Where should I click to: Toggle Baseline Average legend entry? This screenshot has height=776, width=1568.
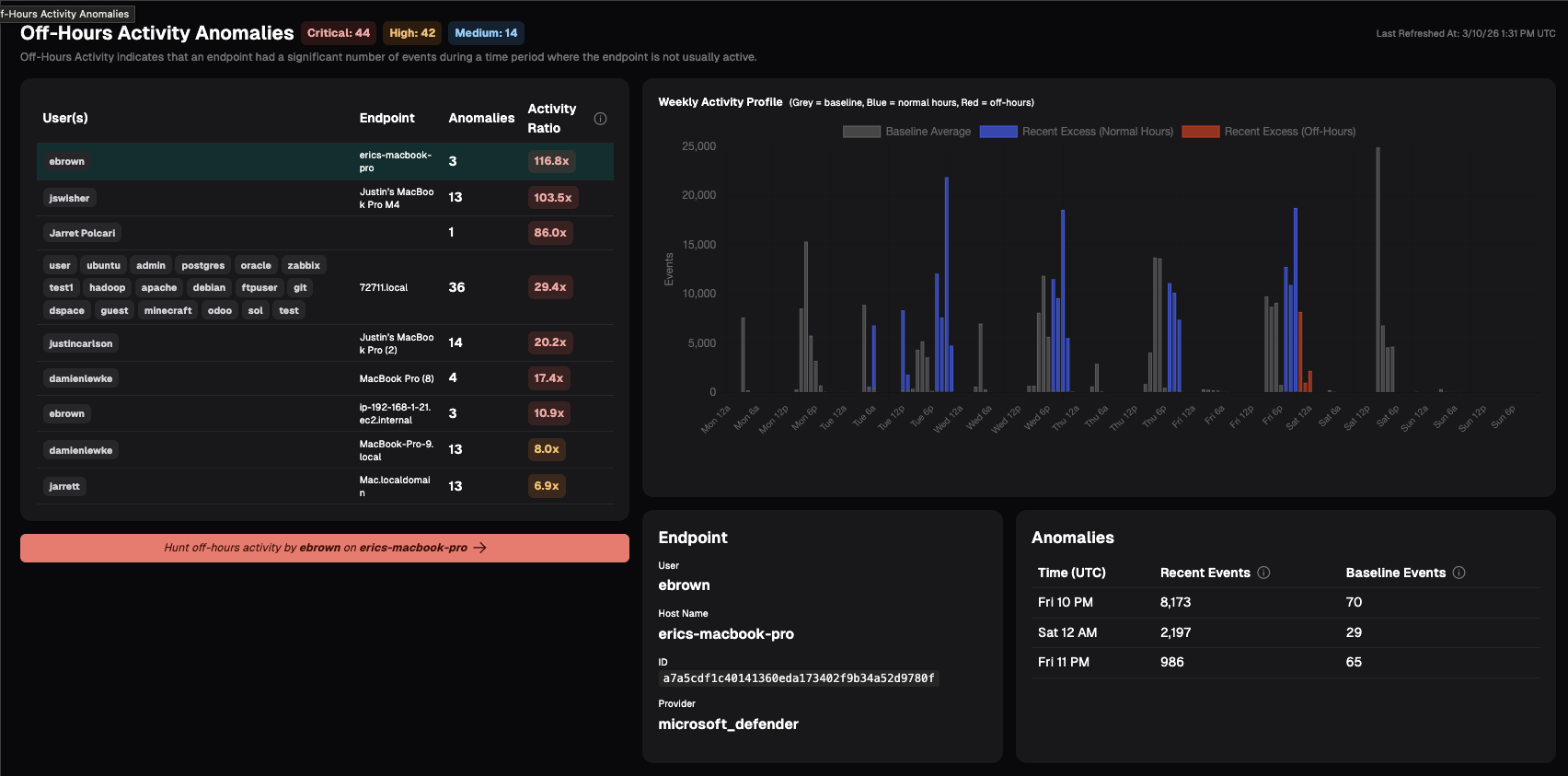point(906,132)
